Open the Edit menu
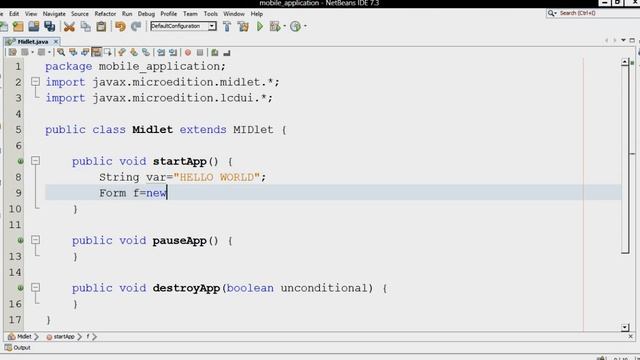The width and height of the screenshot is (640, 360). click(14, 14)
